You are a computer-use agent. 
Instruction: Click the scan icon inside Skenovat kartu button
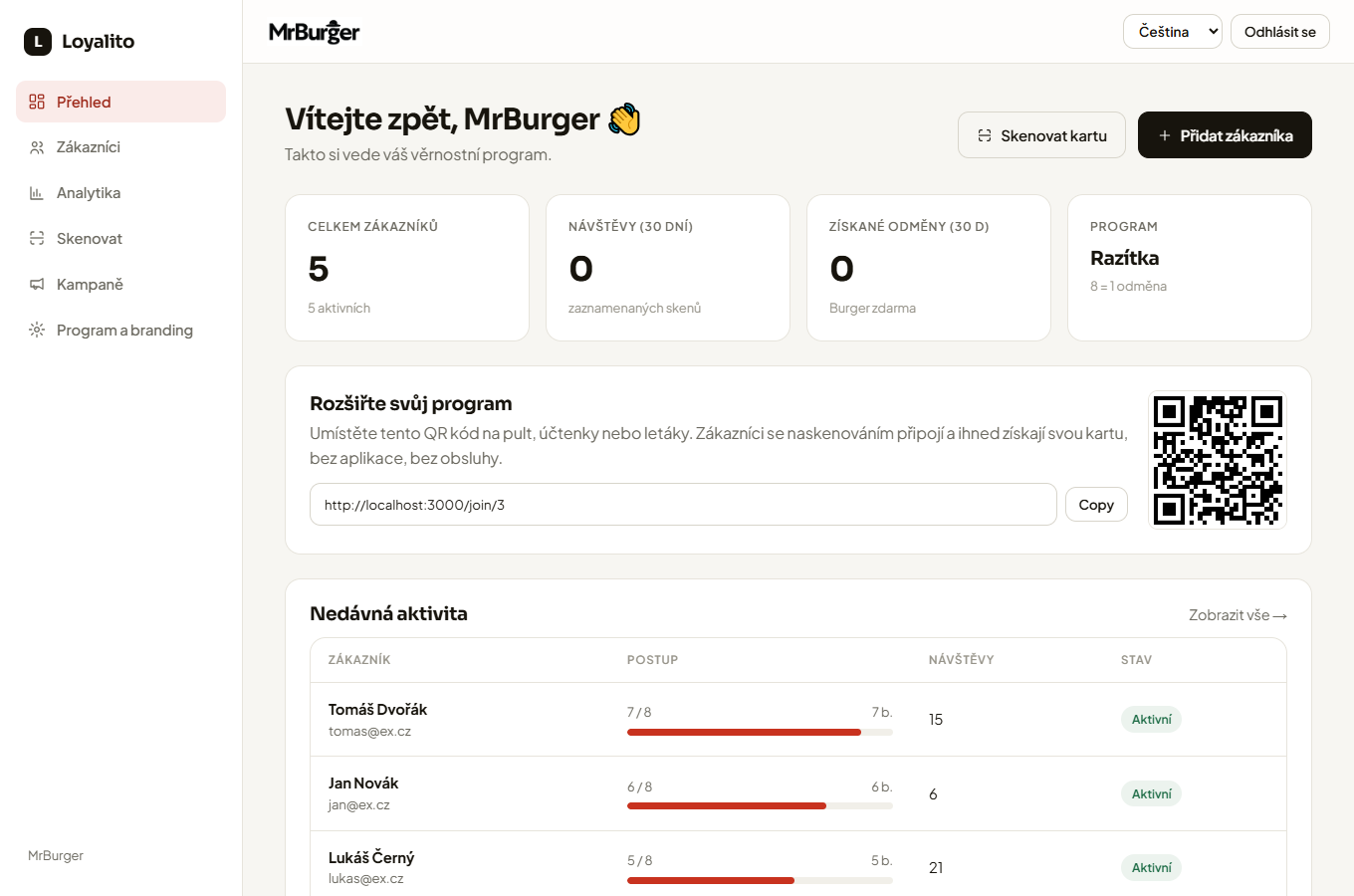(985, 135)
